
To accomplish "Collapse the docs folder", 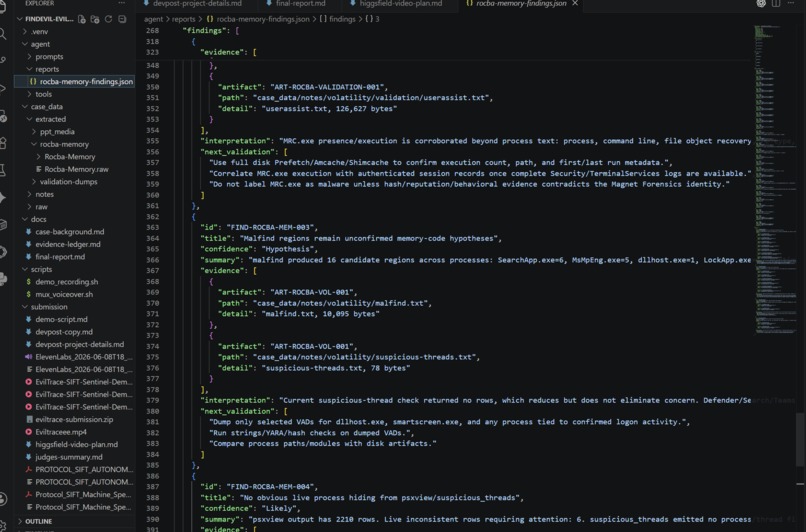I will [75, 219].
